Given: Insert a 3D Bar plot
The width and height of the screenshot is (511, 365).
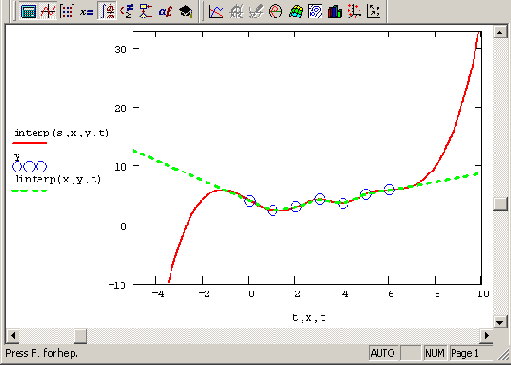Looking at the screenshot, I should click(335, 12).
